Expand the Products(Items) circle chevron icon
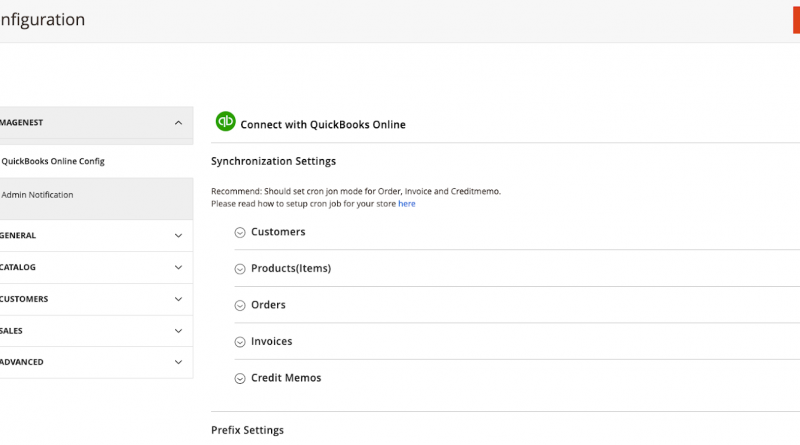 coord(240,269)
